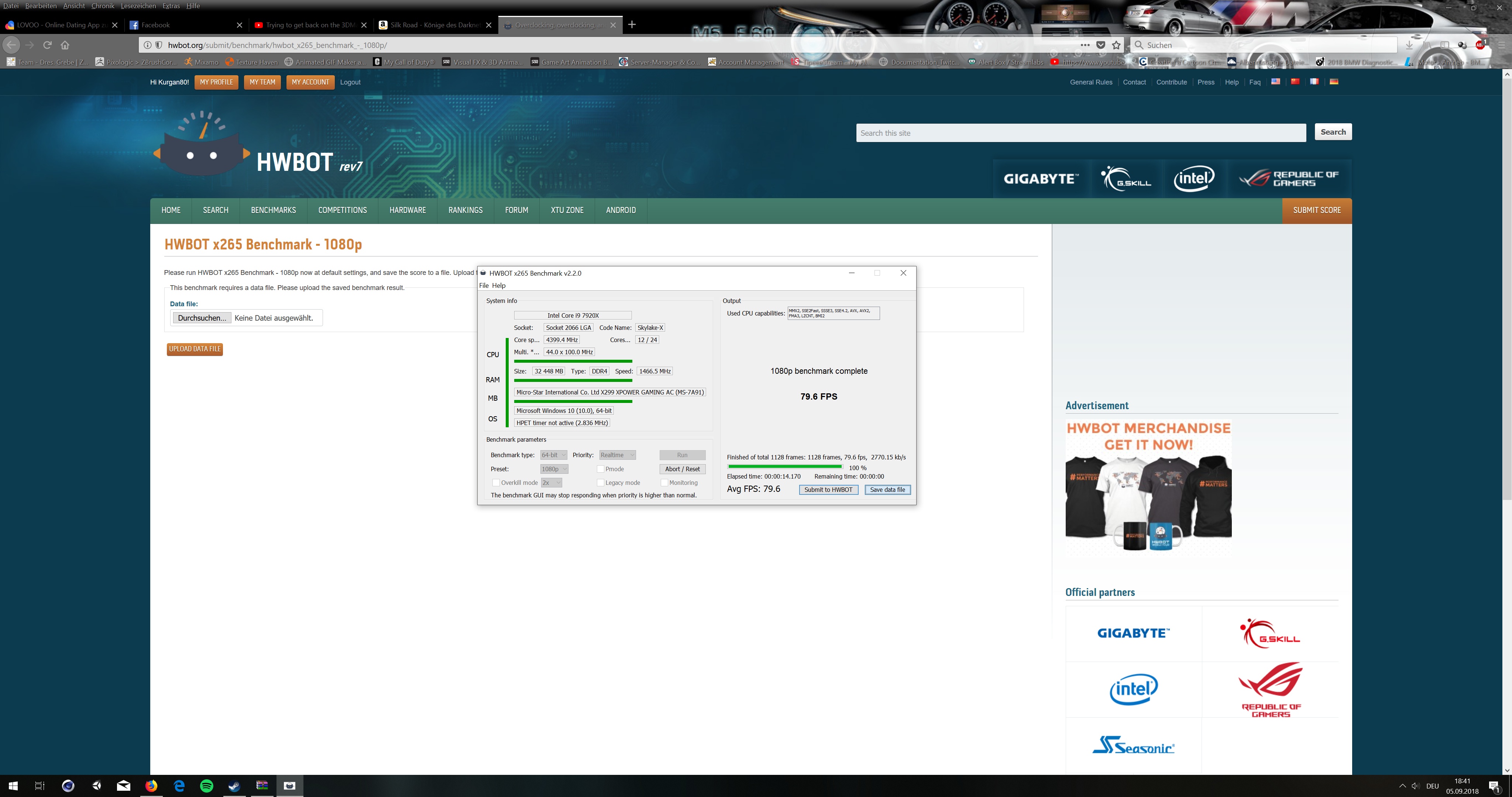The image size is (1512, 797).
Task: Click the Abort / Reset button
Action: pyautogui.click(x=682, y=469)
